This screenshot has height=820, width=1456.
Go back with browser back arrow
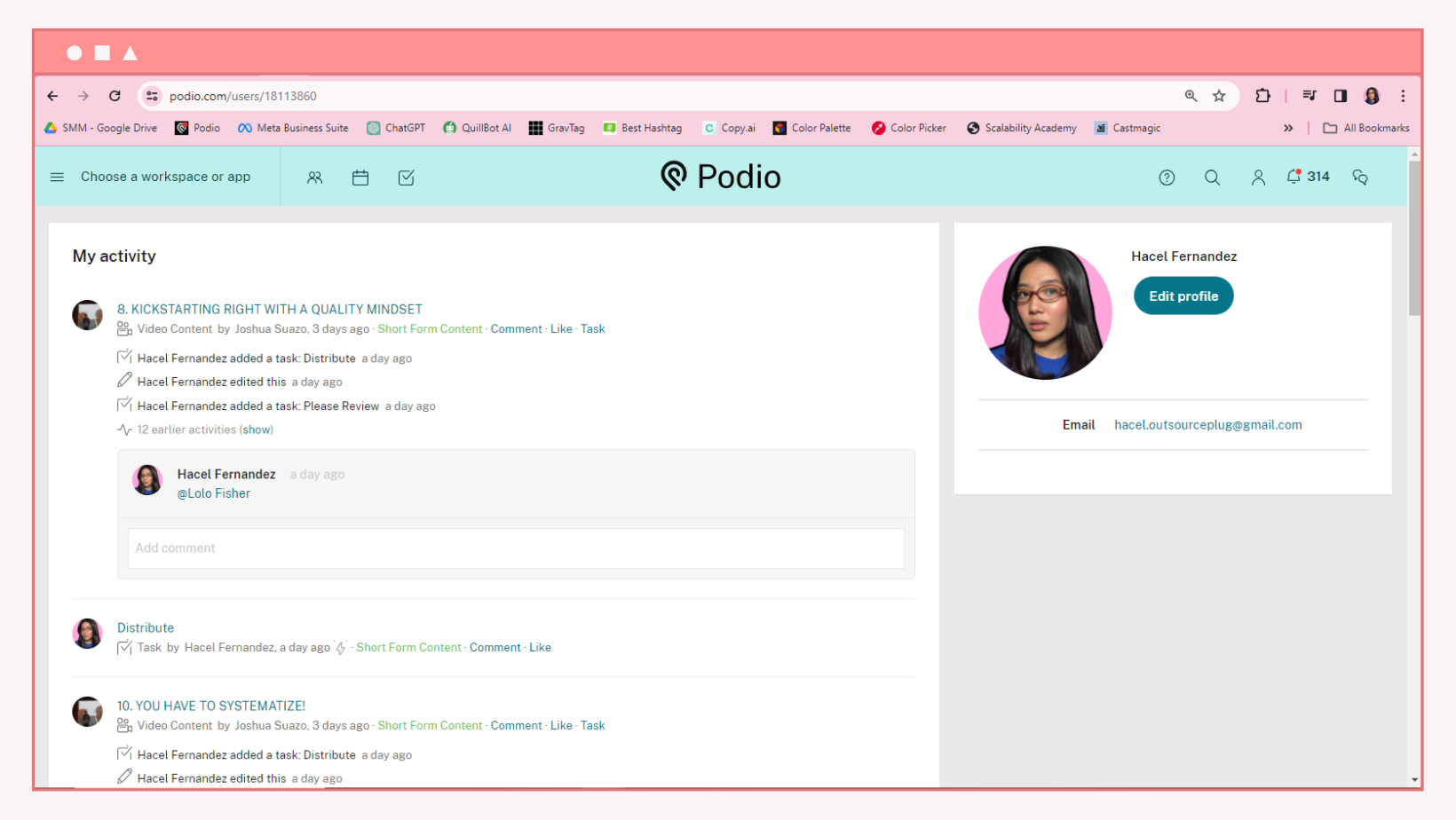[53, 96]
